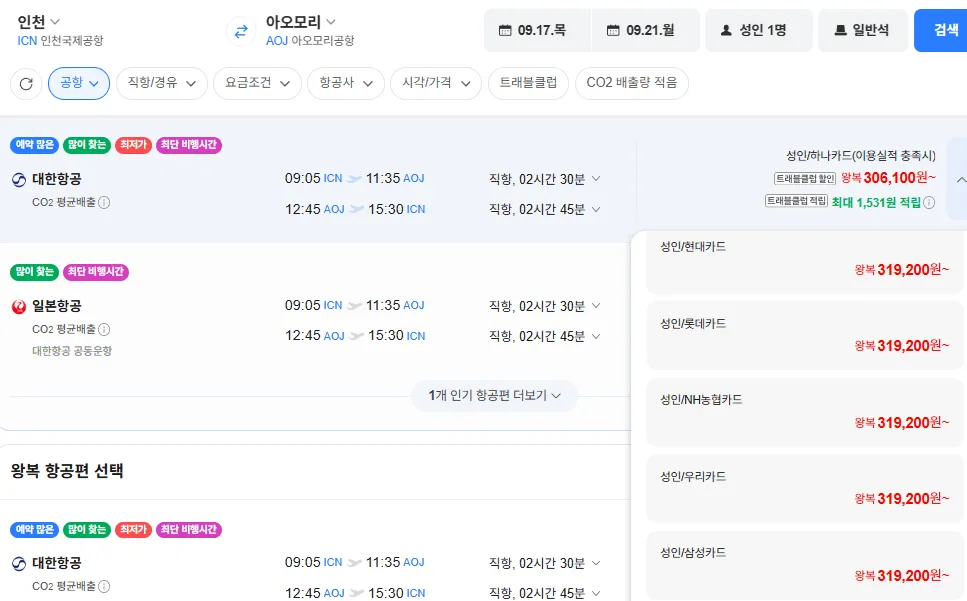
Task: Click the 검색 search button
Action: pyautogui.click(x=940, y=30)
